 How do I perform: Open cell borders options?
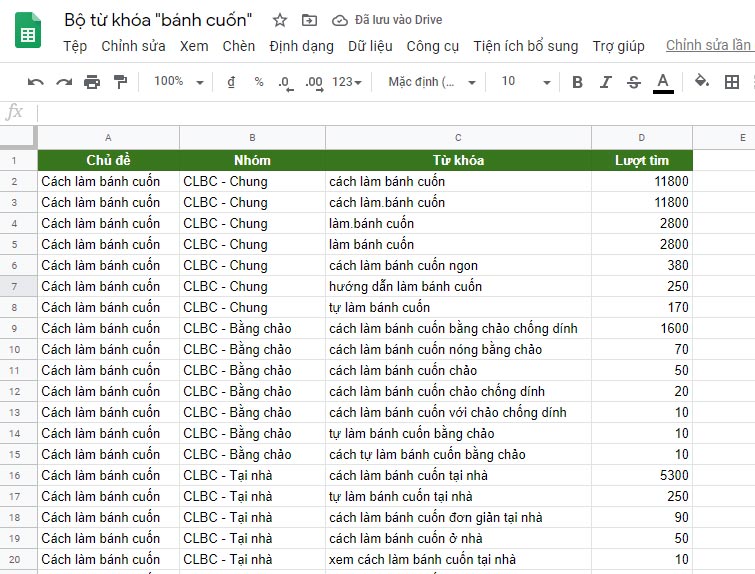tap(732, 82)
